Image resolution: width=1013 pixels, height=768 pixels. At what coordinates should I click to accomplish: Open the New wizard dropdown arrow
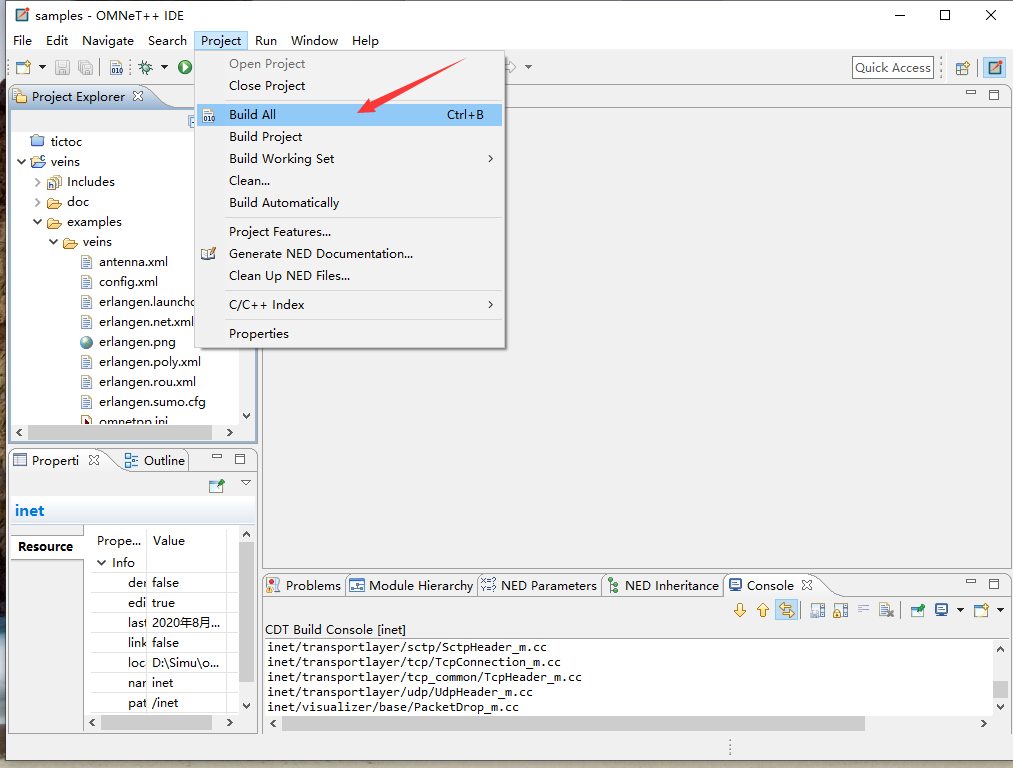pos(42,67)
